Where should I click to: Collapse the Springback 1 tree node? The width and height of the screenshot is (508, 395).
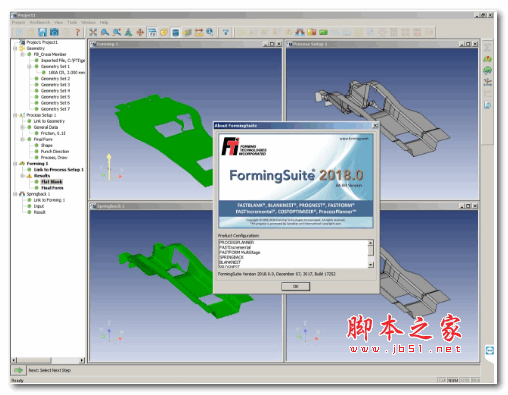(x=15, y=194)
